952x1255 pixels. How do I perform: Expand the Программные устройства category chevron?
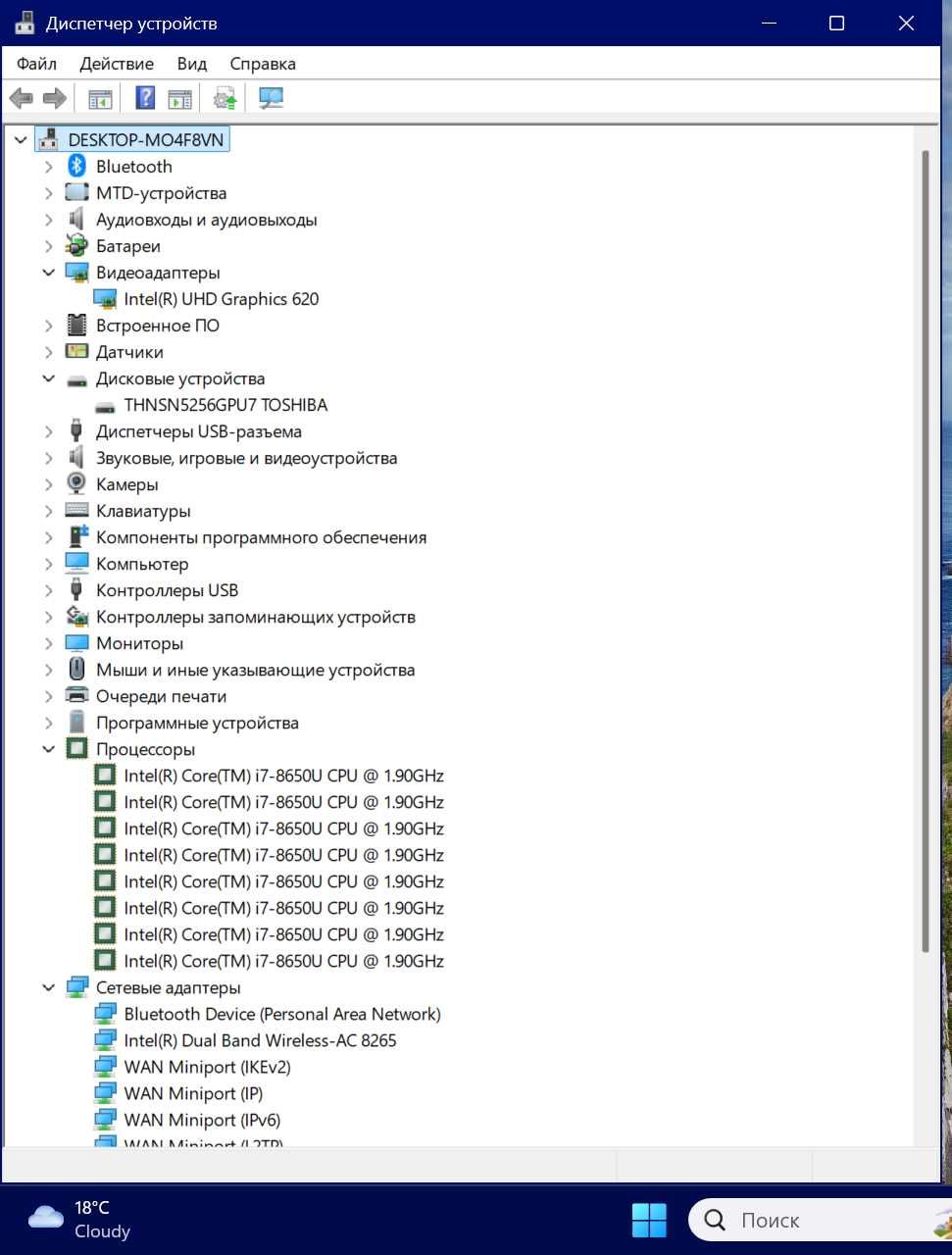[48, 723]
